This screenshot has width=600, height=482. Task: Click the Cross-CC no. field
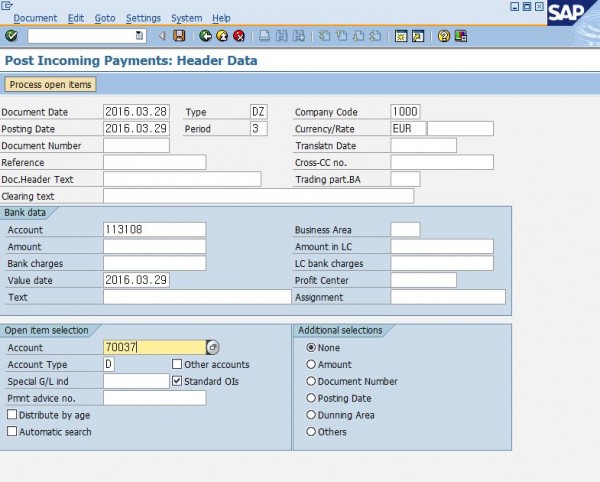click(x=442, y=162)
